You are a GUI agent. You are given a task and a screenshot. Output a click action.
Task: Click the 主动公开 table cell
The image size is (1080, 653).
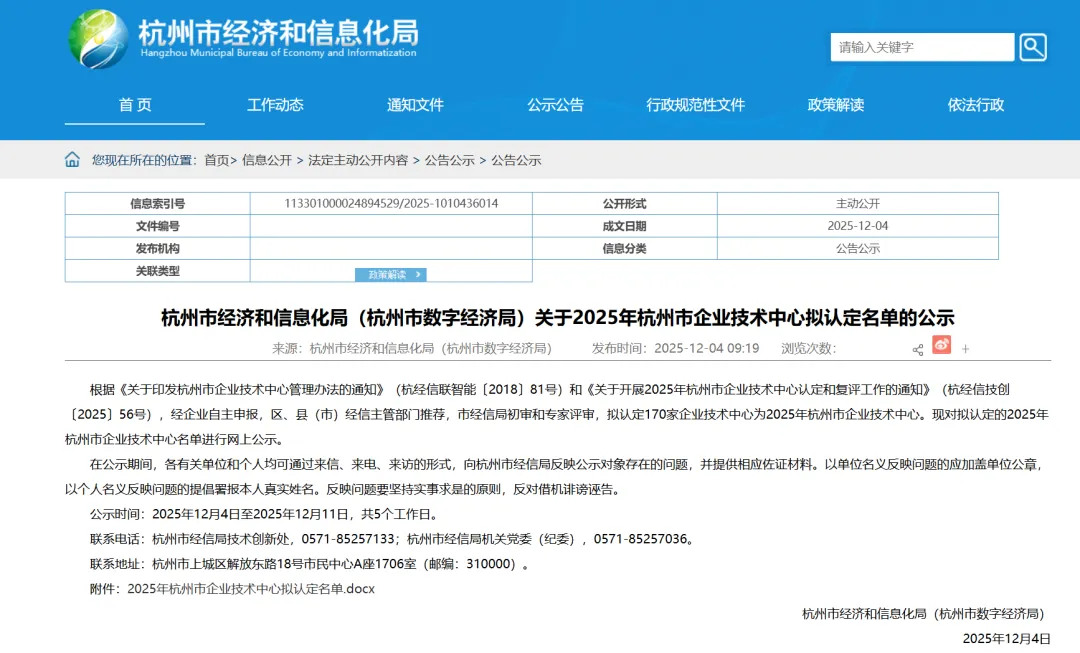pyautogui.click(x=858, y=204)
